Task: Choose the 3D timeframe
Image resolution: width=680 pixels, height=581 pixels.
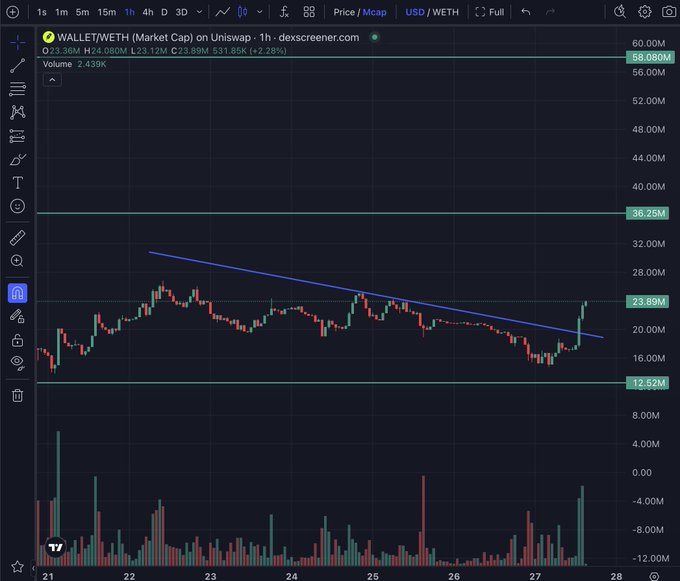Action: tap(181, 12)
